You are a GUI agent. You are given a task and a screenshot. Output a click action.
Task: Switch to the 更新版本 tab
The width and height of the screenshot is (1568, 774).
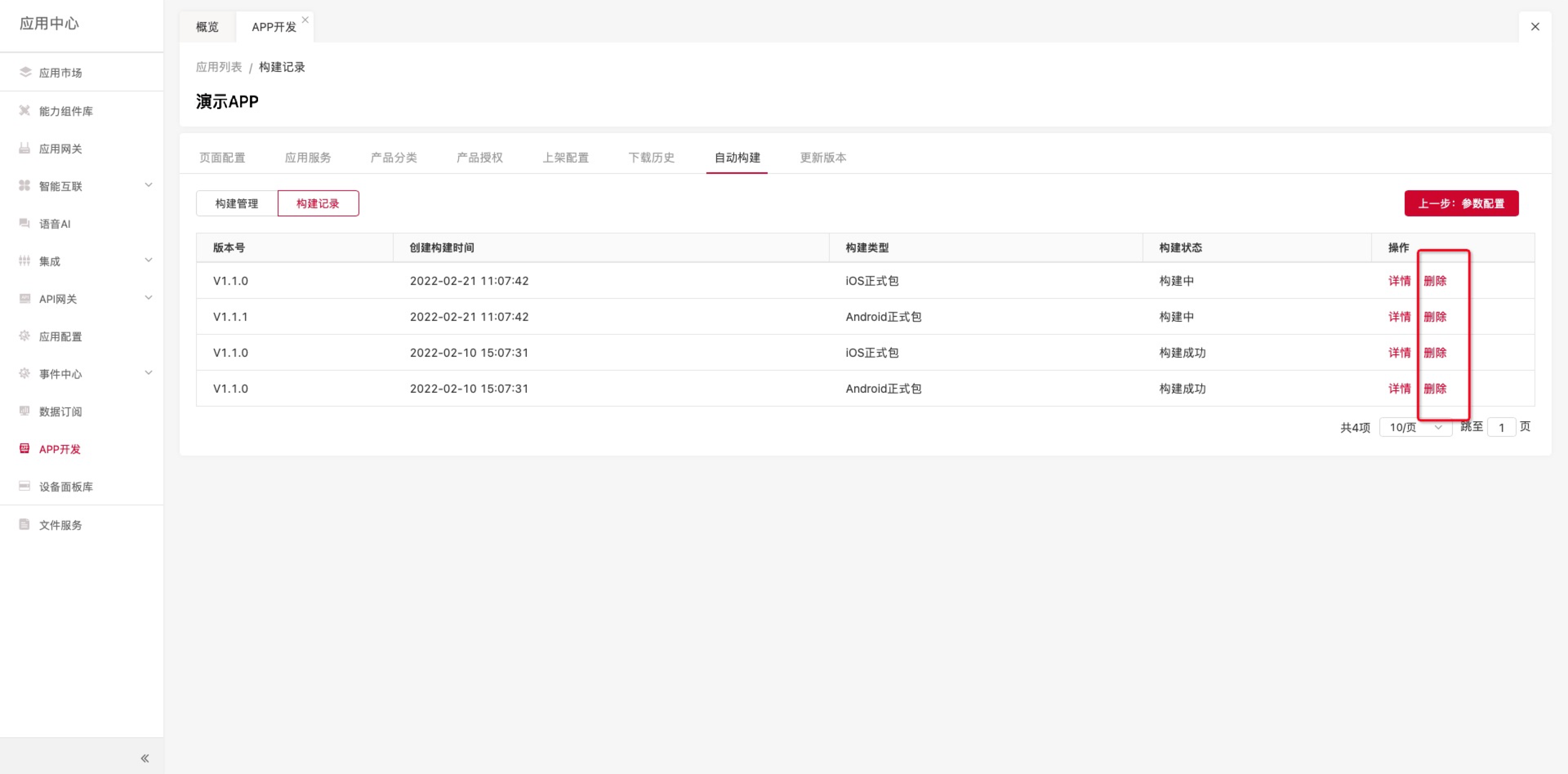[x=822, y=158]
